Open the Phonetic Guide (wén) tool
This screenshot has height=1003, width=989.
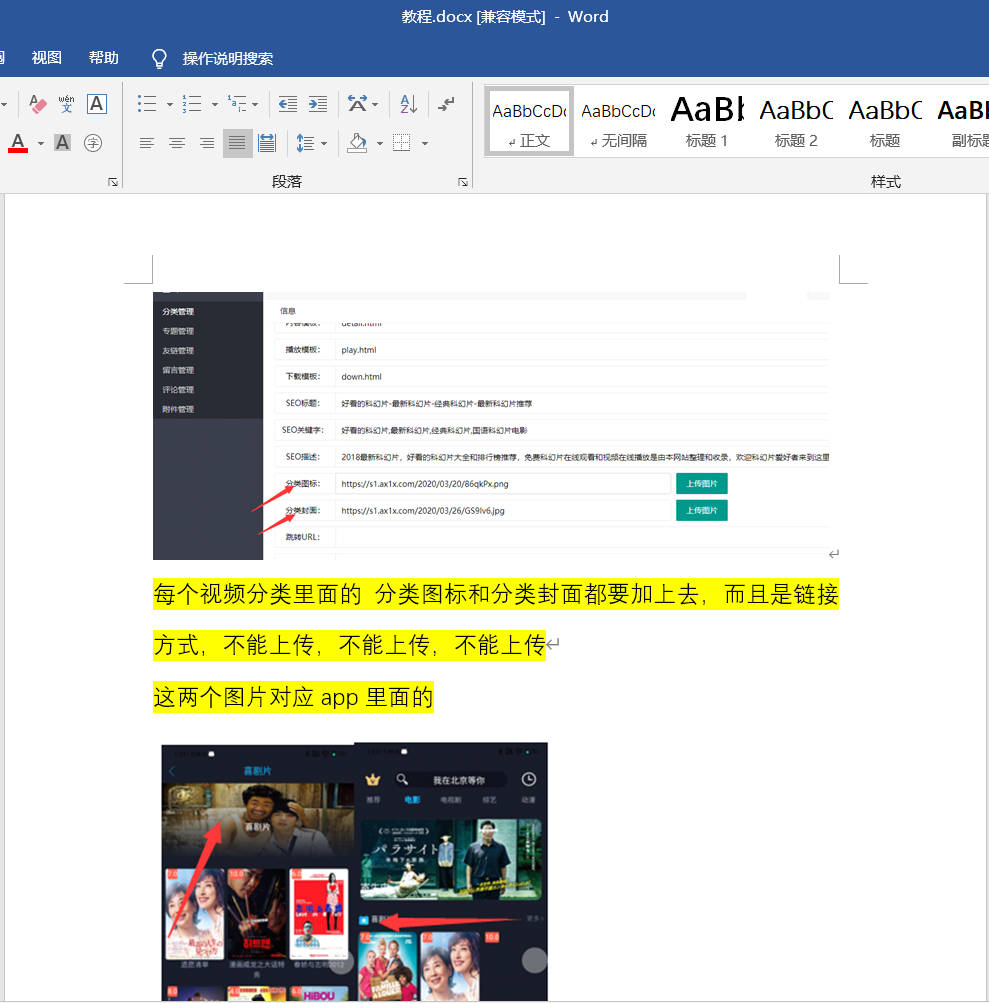(x=67, y=104)
